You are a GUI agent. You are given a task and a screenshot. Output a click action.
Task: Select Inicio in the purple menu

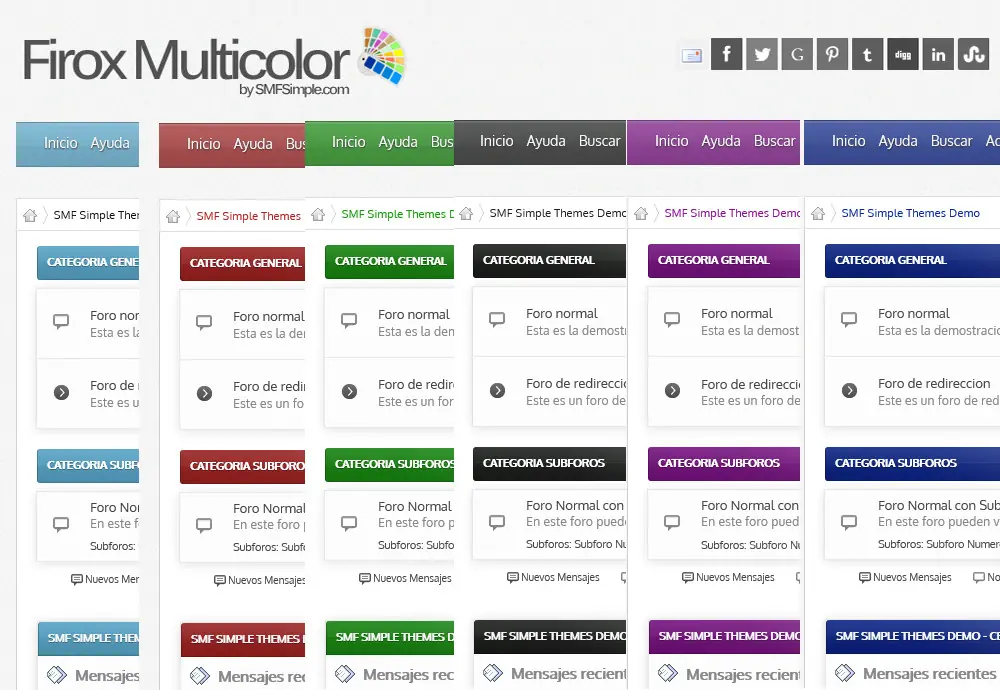pos(672,141)
